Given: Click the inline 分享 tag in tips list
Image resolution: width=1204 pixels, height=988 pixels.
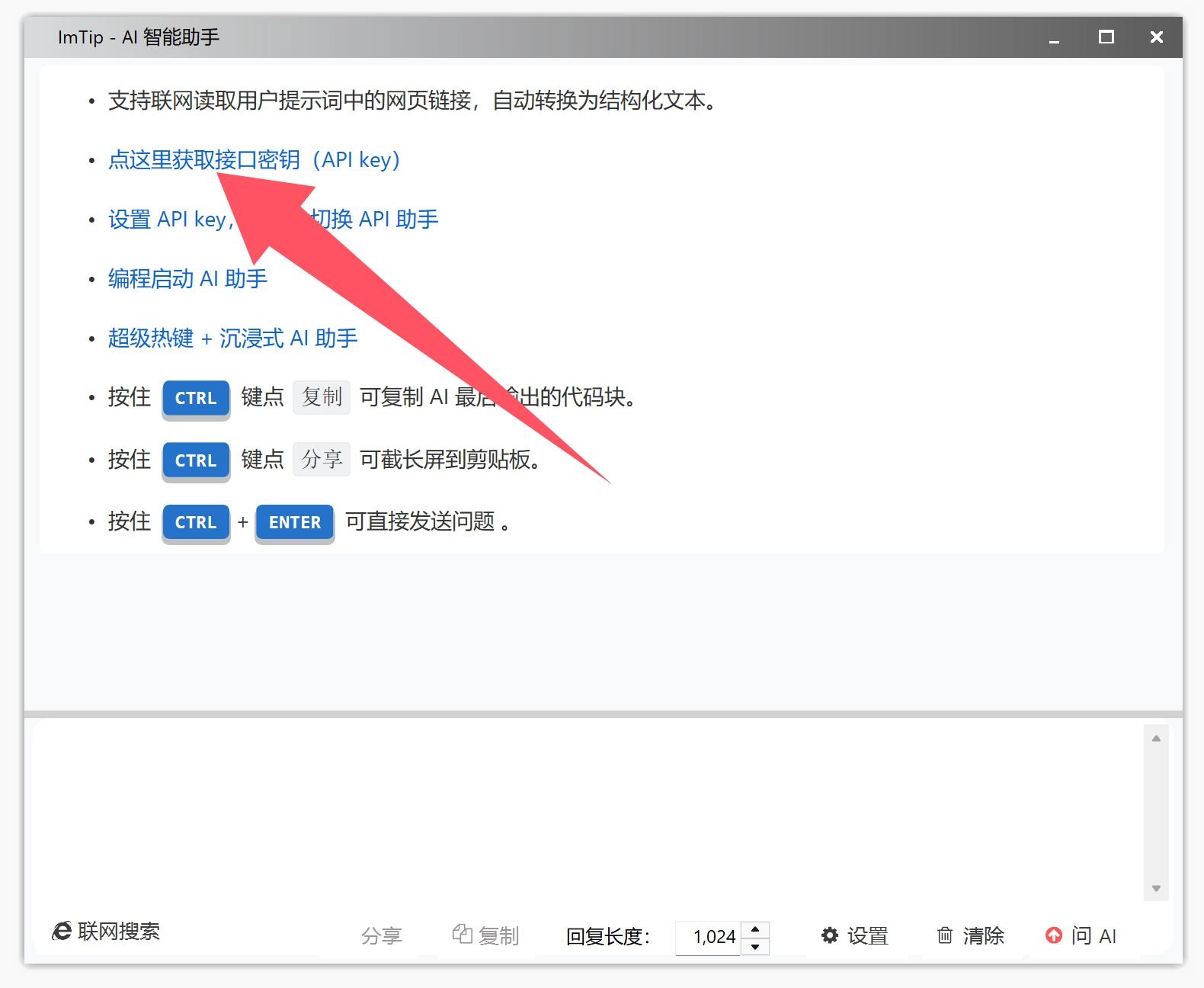Looking at the screenshot, I should pyautogui.click(x=322, y=460).
